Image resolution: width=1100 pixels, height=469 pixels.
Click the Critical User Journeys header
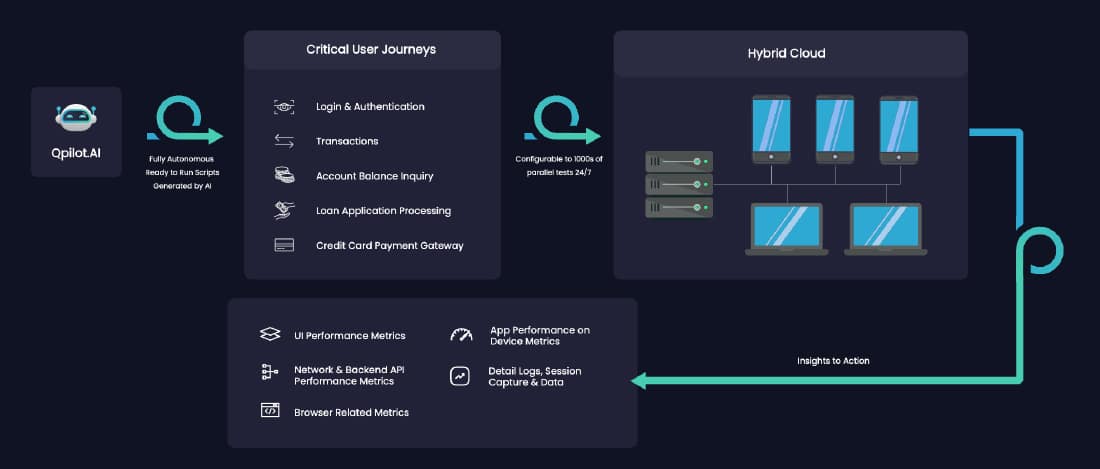coord(371,50)
